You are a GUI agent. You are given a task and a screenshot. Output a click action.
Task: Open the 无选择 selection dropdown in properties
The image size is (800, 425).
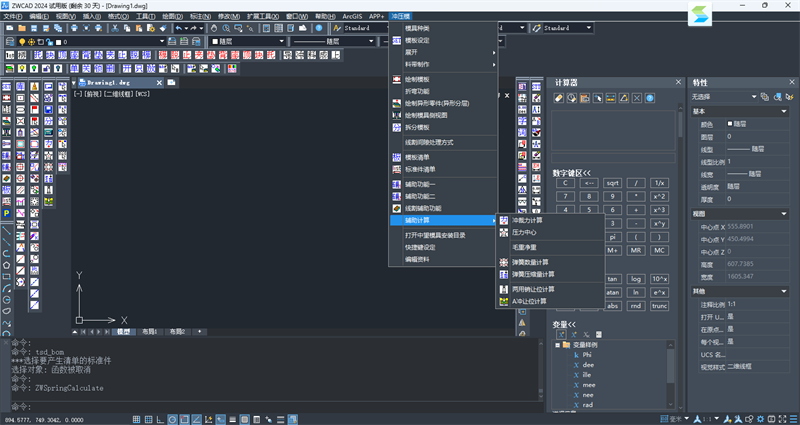click(722, 96)
